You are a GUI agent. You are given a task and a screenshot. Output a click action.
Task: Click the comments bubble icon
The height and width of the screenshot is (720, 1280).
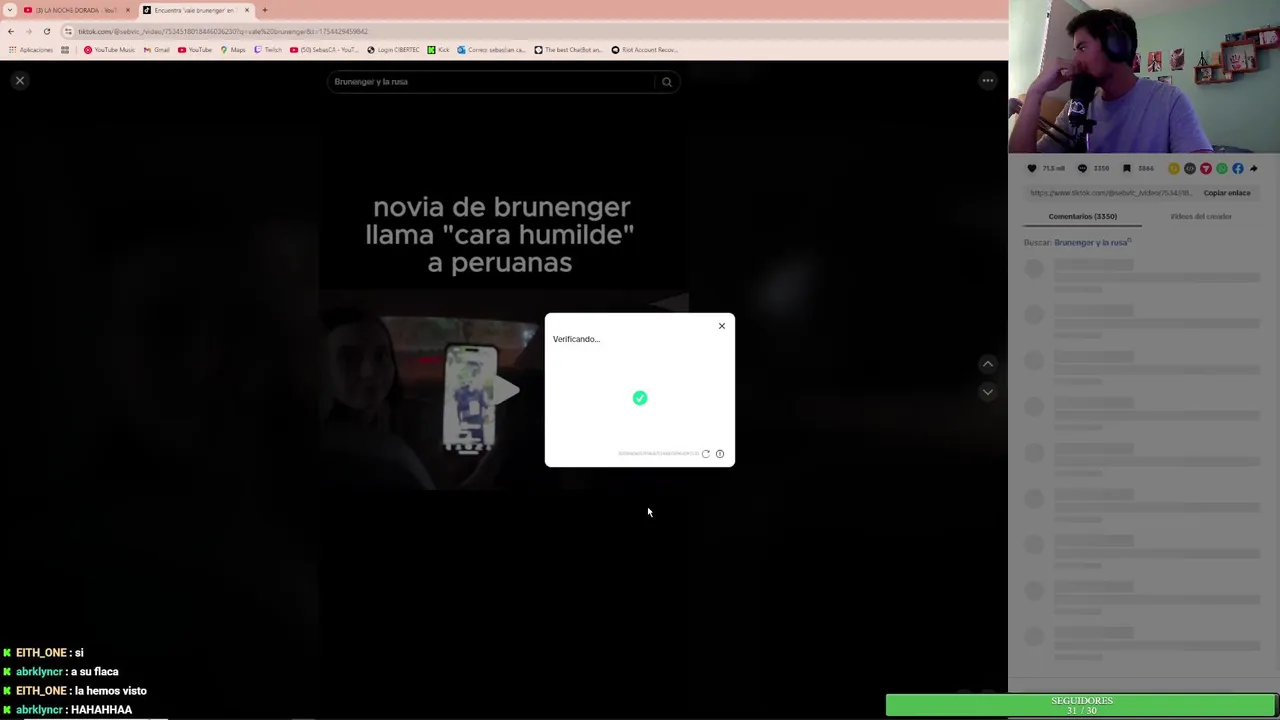click(1082, 168)
